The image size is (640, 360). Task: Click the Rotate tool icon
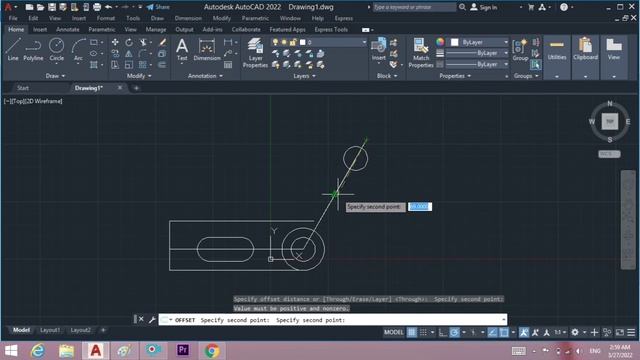pyautogui.click(x=129, y=42)
